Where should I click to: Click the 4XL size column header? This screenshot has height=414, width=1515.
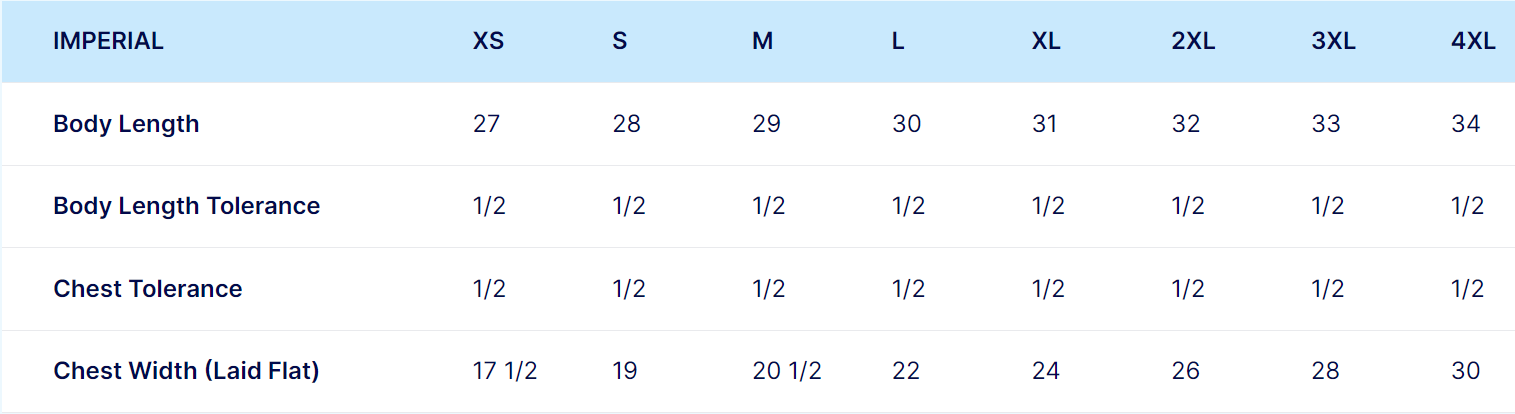(x=1473, y=42)
